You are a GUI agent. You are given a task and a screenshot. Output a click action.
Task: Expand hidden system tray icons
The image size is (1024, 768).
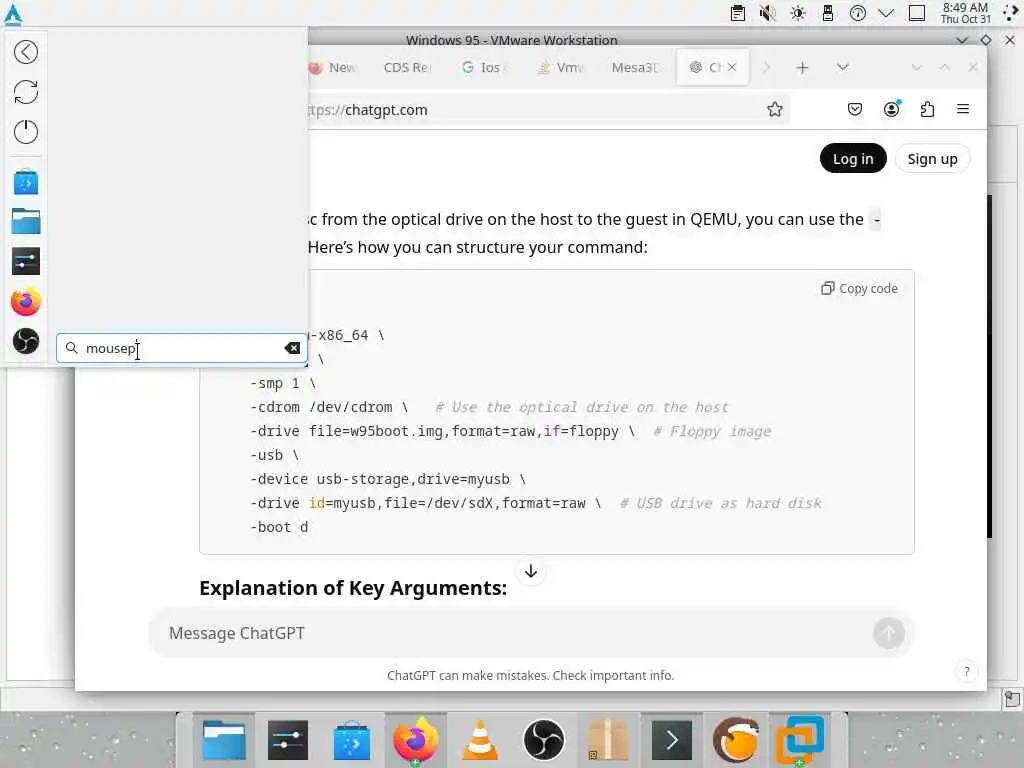(886, 13)
